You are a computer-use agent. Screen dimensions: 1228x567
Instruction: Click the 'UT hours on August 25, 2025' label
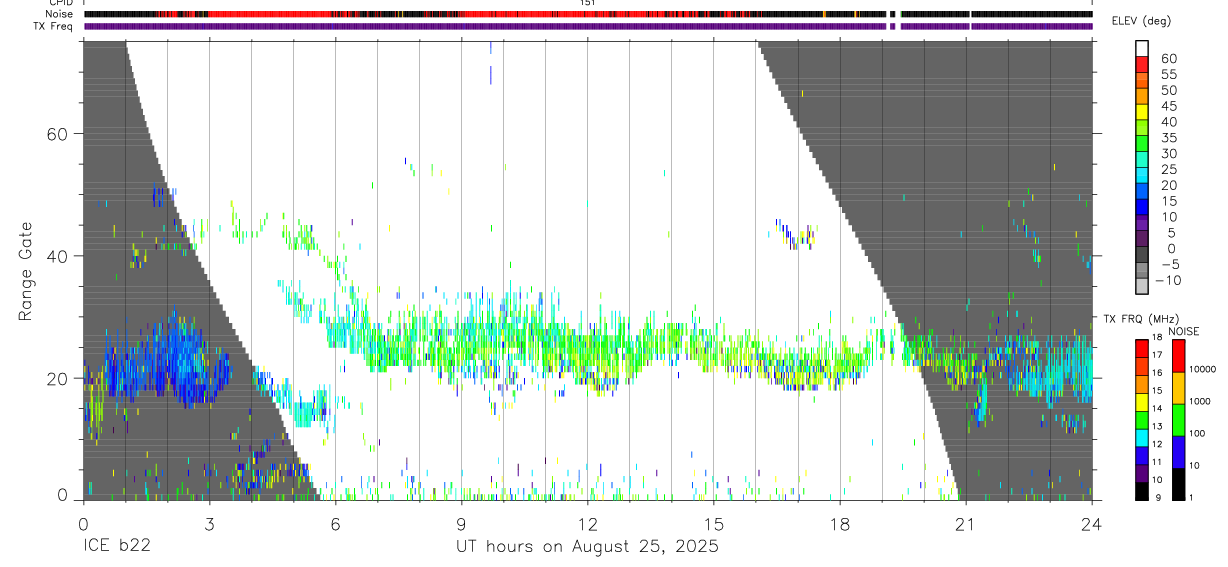(588, 547)
